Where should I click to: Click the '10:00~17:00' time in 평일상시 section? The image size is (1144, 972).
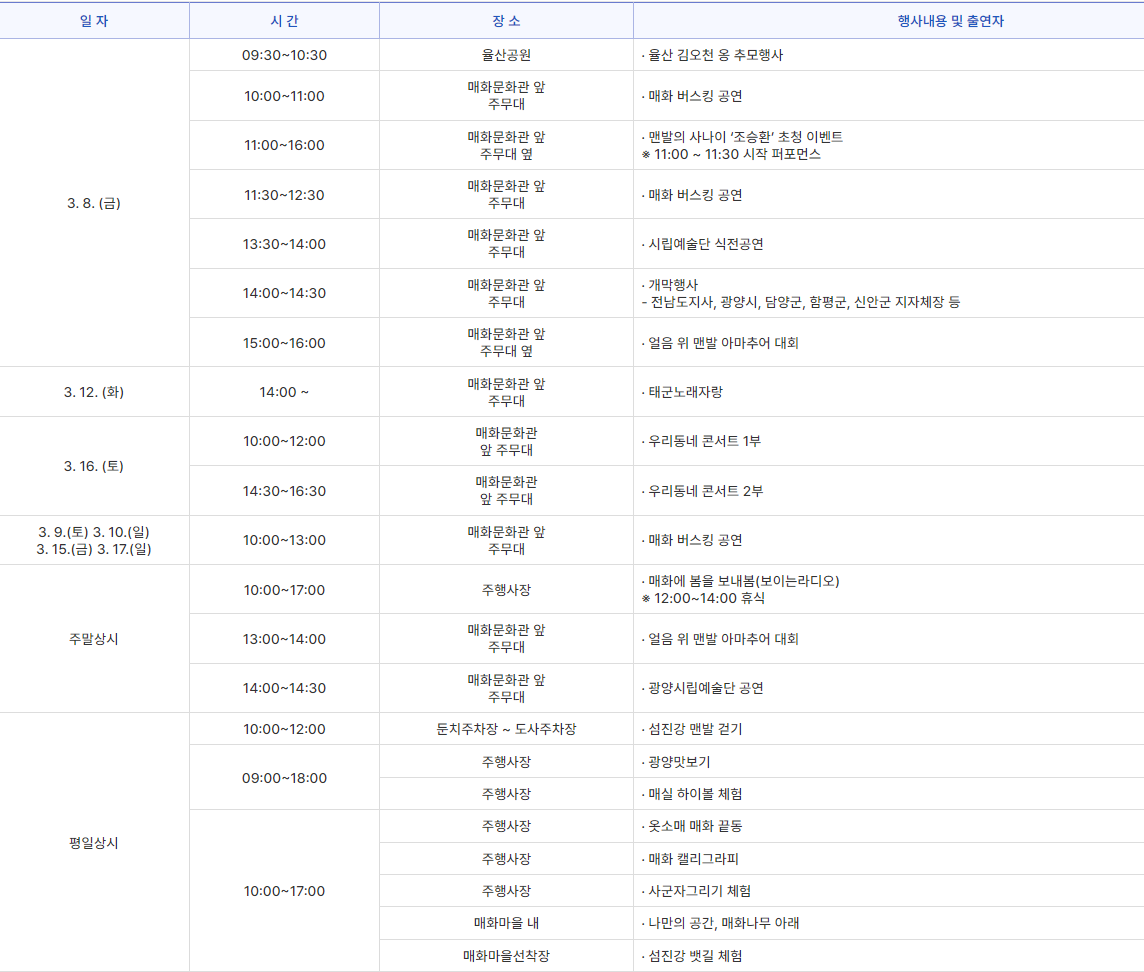(x=285, y=891)
